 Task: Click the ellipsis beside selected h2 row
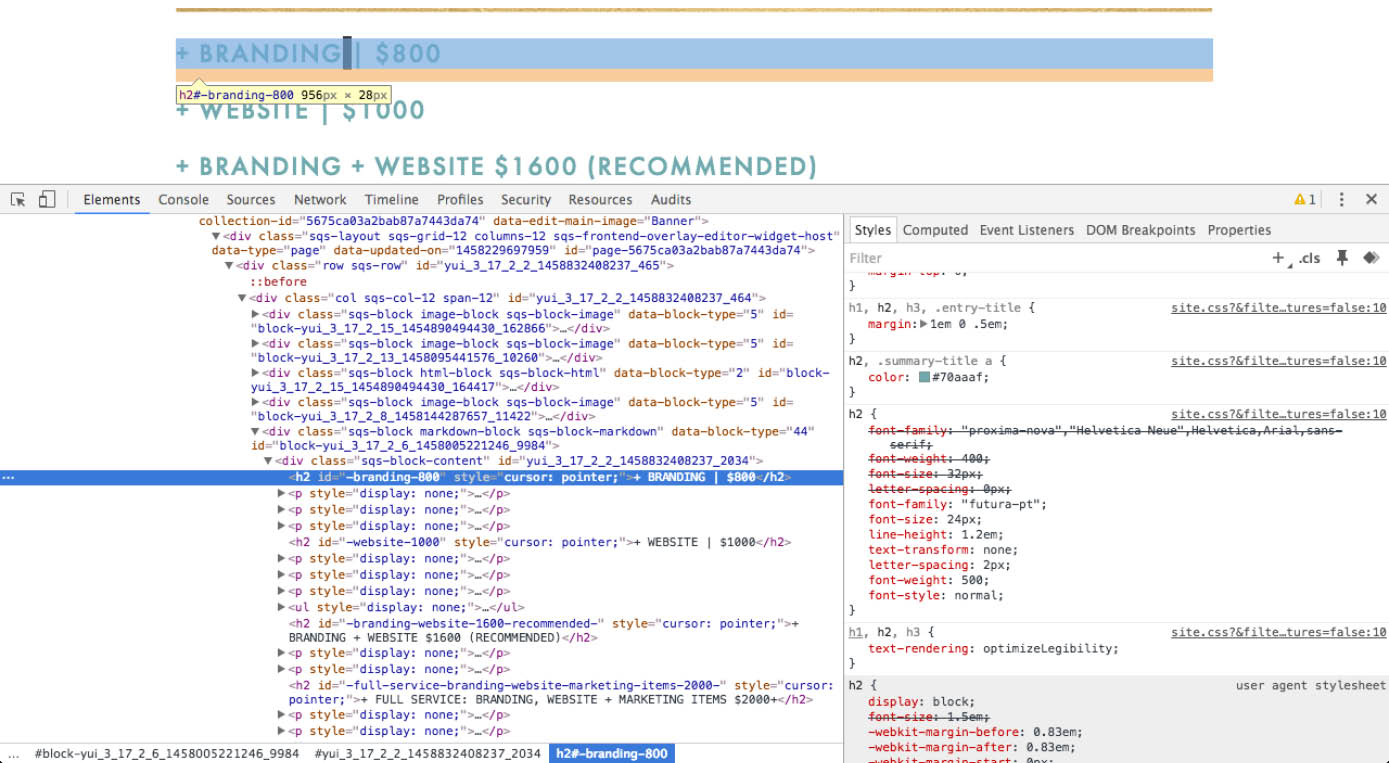point(8,478)
